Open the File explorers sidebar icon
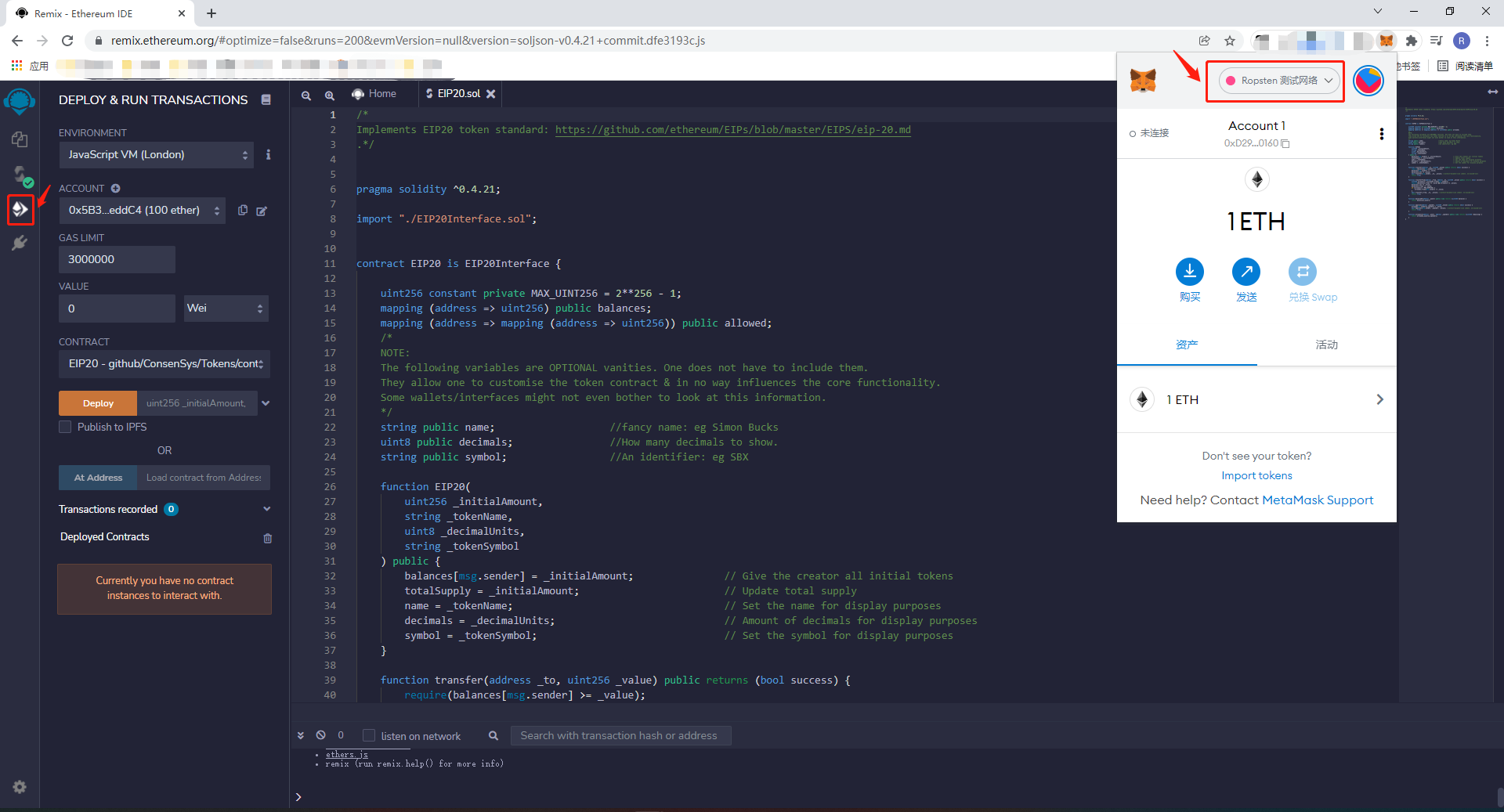The width and height of the screenshot is (1504, 812). pyautogui.click(x=20, y=139)
